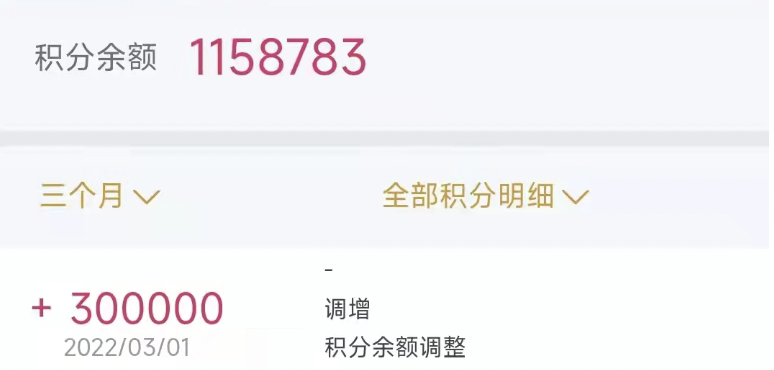Tap the chevron arrow beside 三个月
Viewport: 774px width, 370px height.
click(147, 198)
